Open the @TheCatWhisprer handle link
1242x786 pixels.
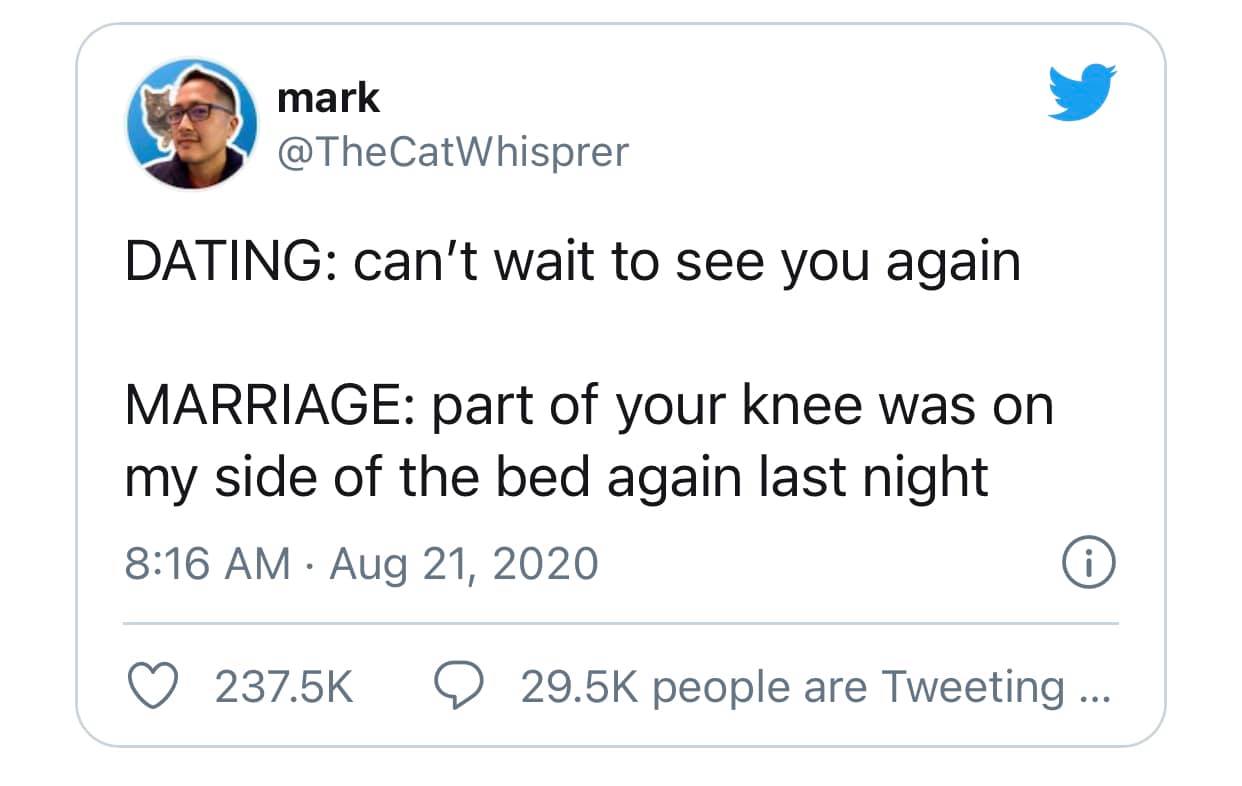[451, 151]
